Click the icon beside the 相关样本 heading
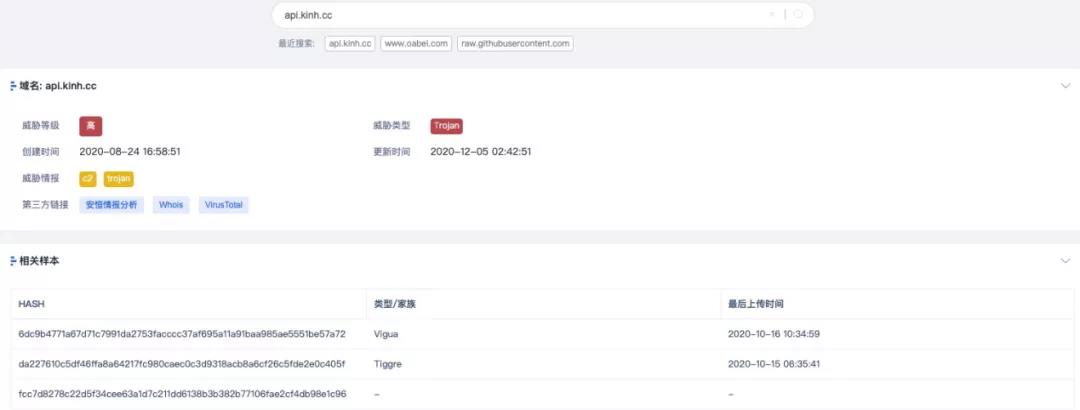This screenshot has height=410, width=1080. pyautogui.click(x=13, y=261)
